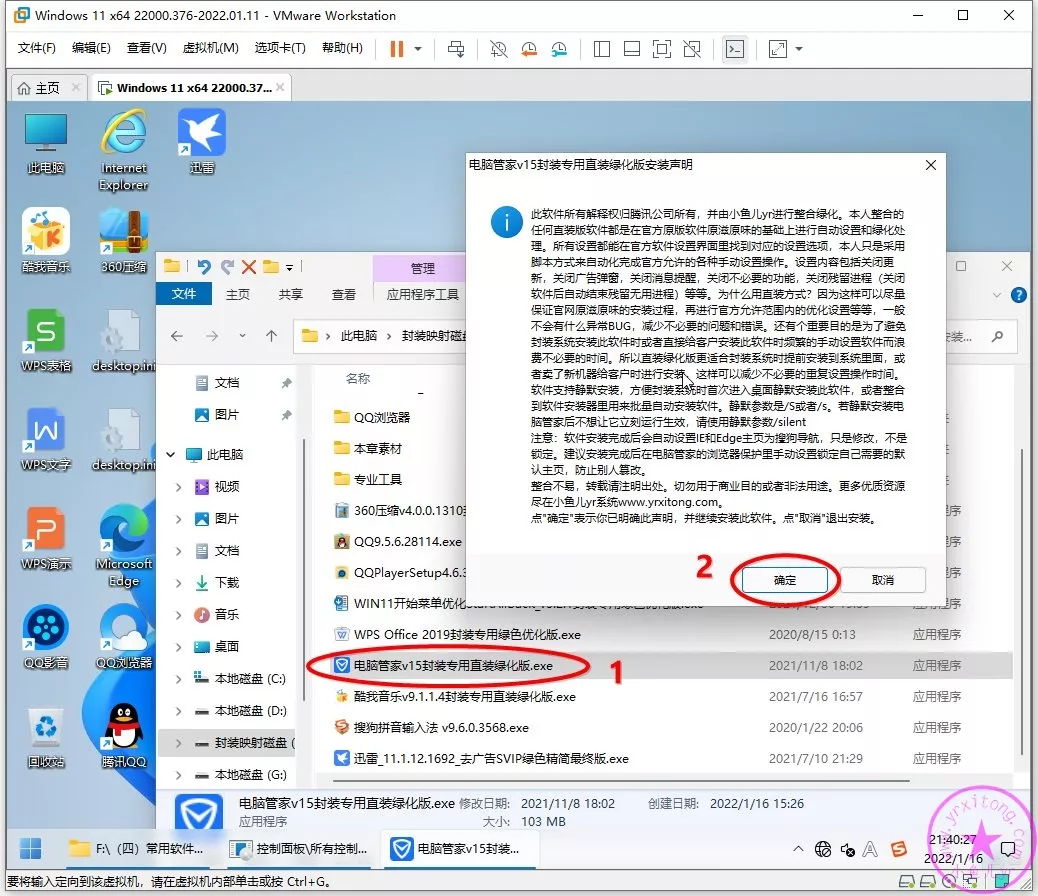Open Microsoft Edge desktop shortcut
The width and height of the screenshot is (1038, 896).
coord(124,541)
